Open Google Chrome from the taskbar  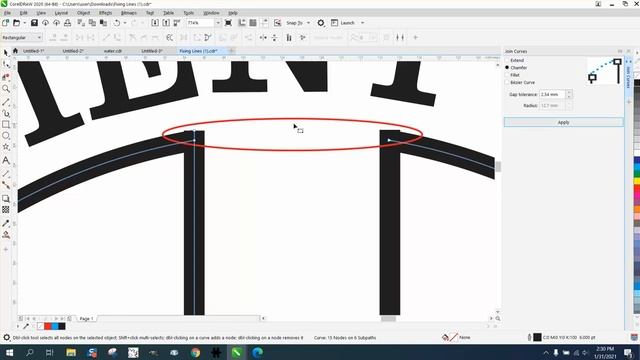point(196,352)
